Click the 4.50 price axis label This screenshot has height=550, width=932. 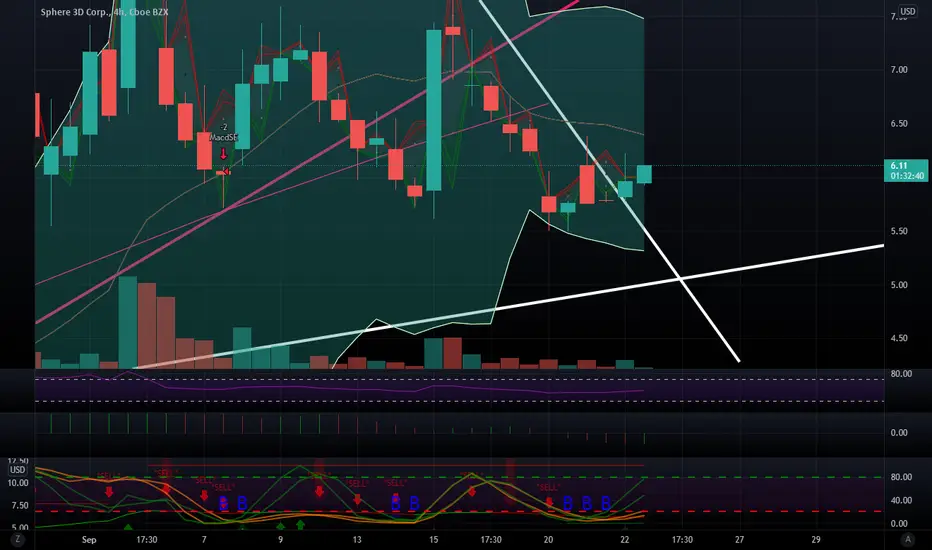(x=899, y=338)
